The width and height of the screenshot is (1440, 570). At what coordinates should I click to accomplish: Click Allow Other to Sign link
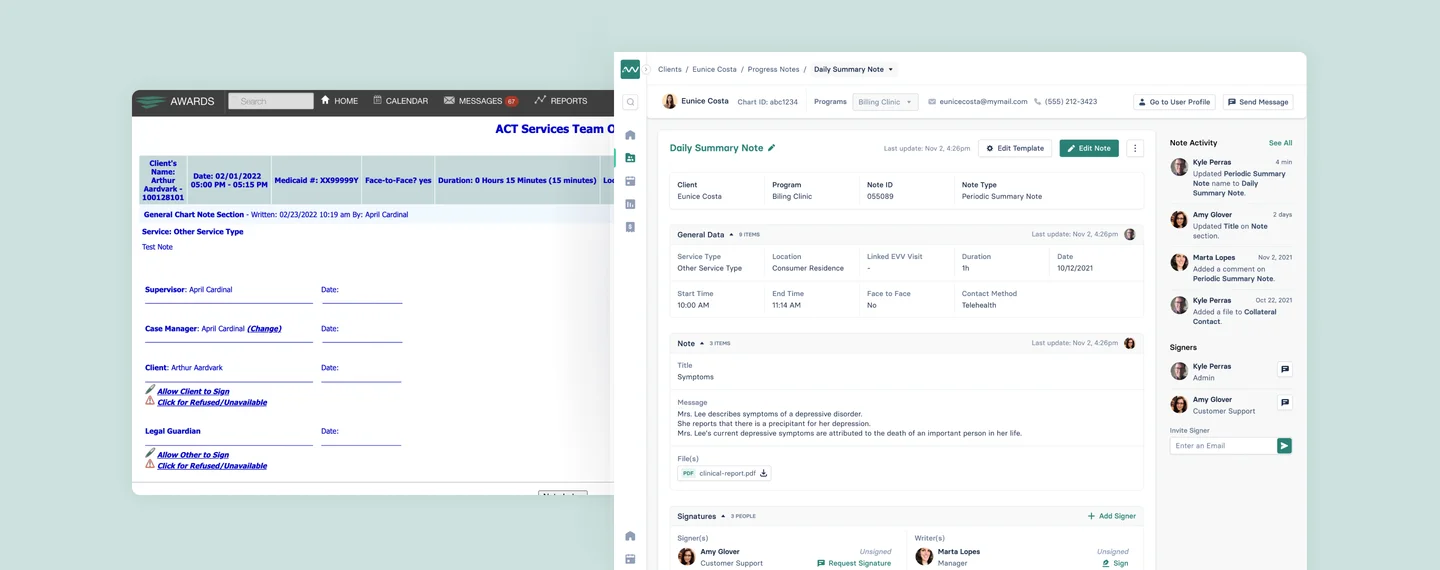click(193, 455)
